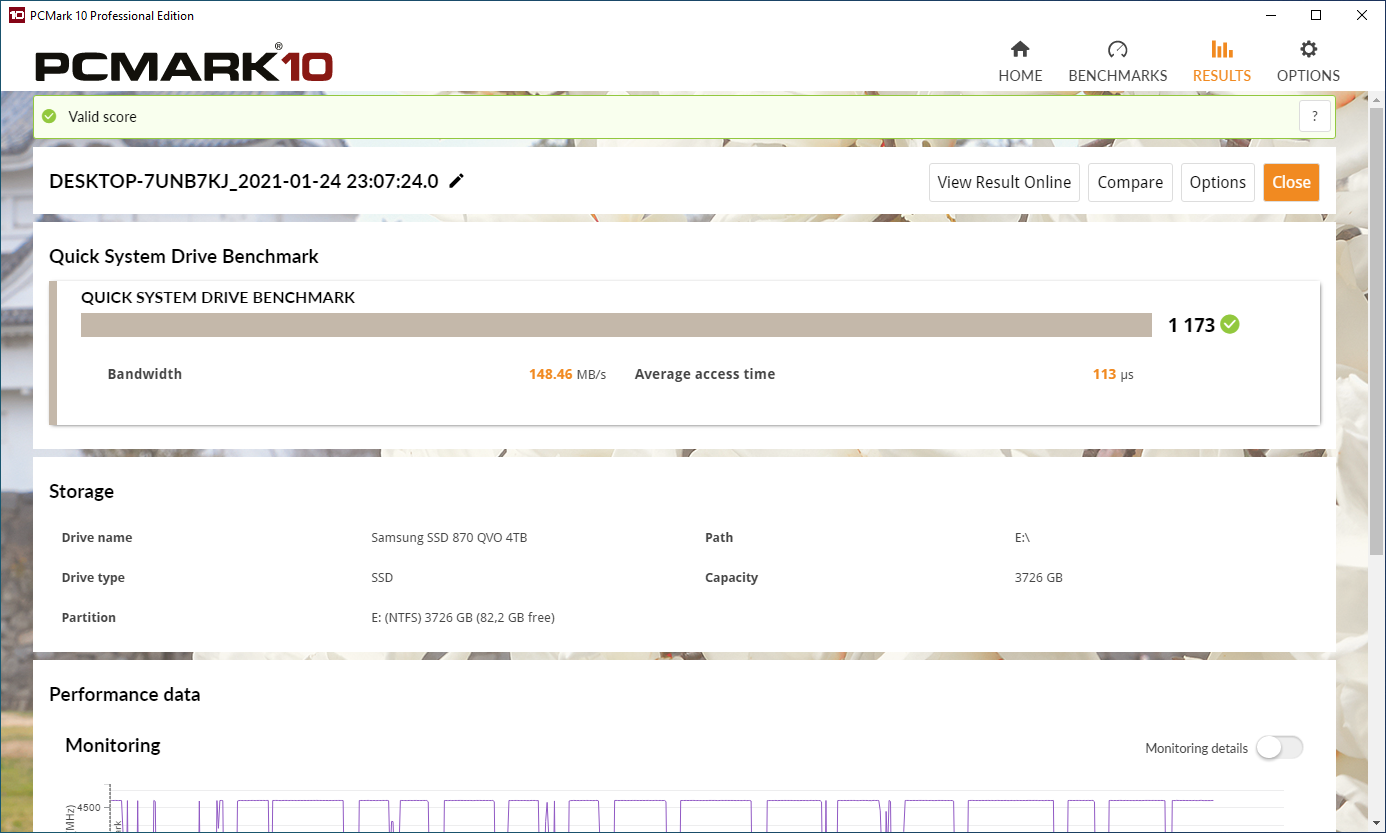Open the Compare dialog
The width and height of the screenshot is (1386, 833).
(x=1130, y=182)
